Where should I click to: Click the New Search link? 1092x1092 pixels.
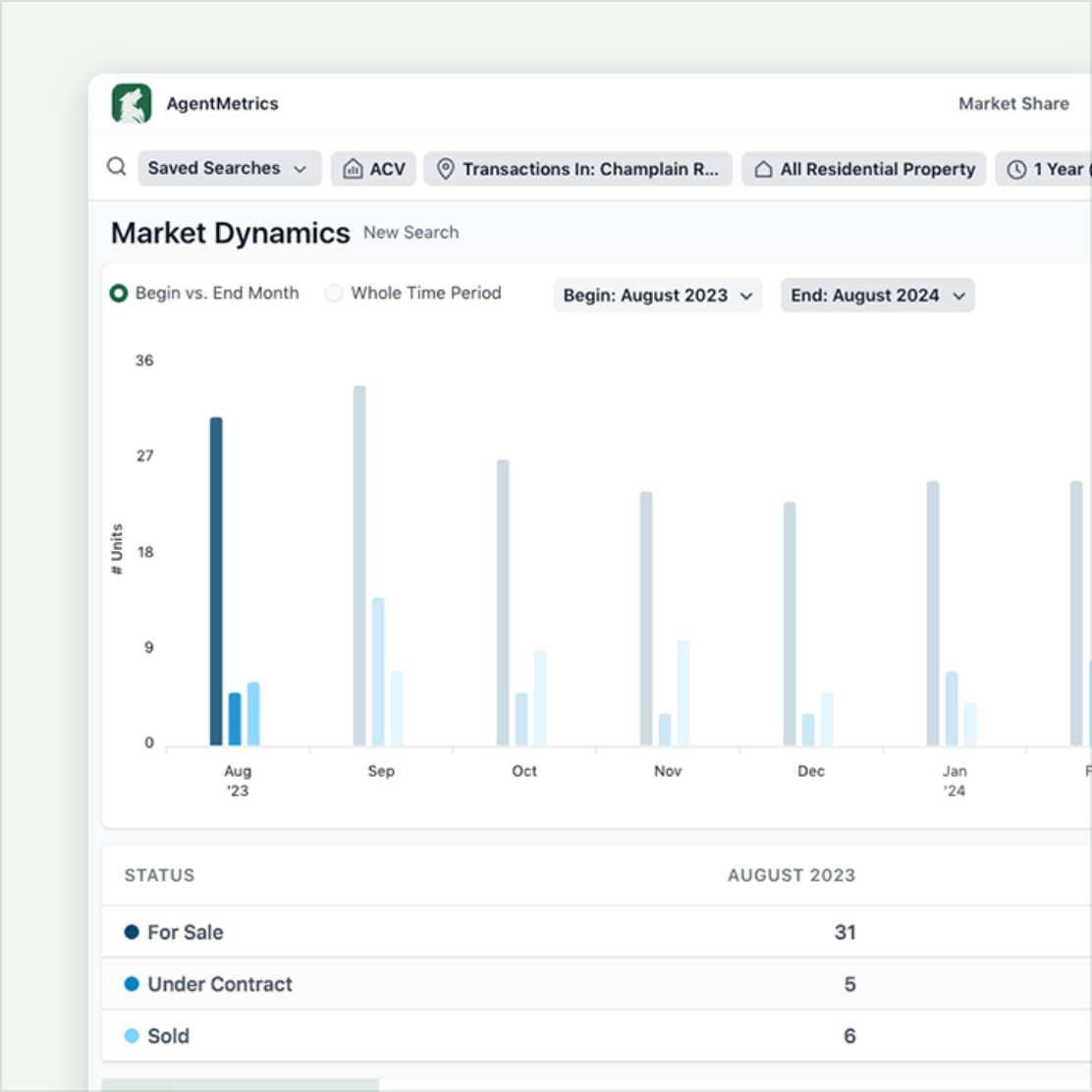coord(410,233)
